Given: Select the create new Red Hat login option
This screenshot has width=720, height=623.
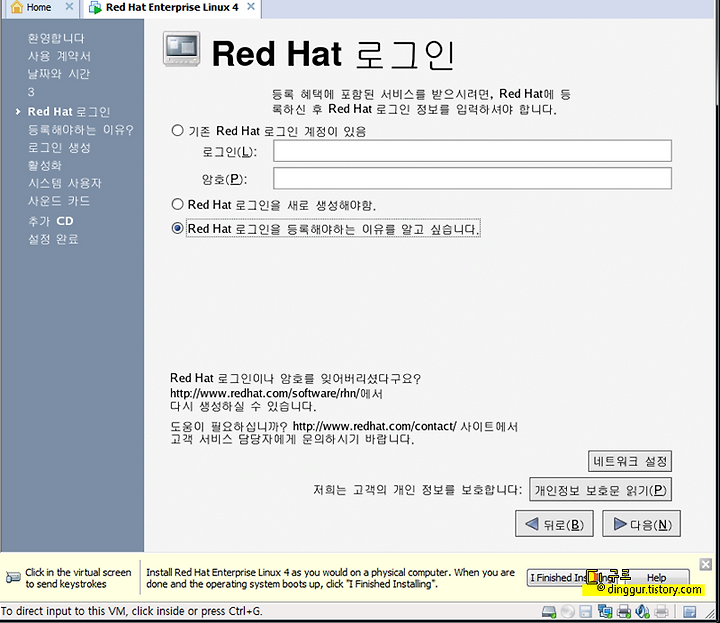Looking at the screenshot, I should 177,204.
